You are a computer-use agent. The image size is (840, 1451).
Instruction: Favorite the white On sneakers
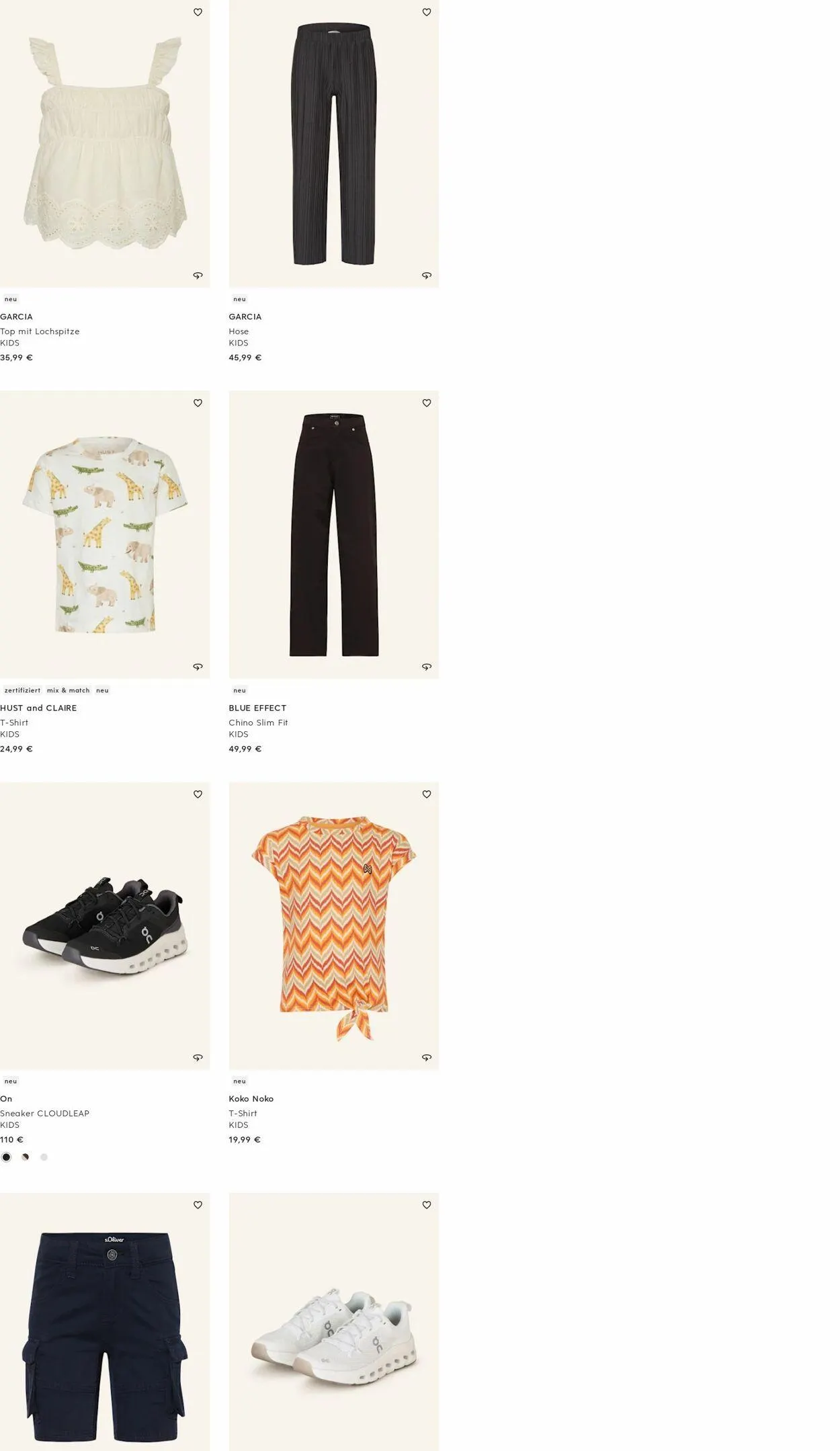pyautogui.click(x=426, y=1205)
